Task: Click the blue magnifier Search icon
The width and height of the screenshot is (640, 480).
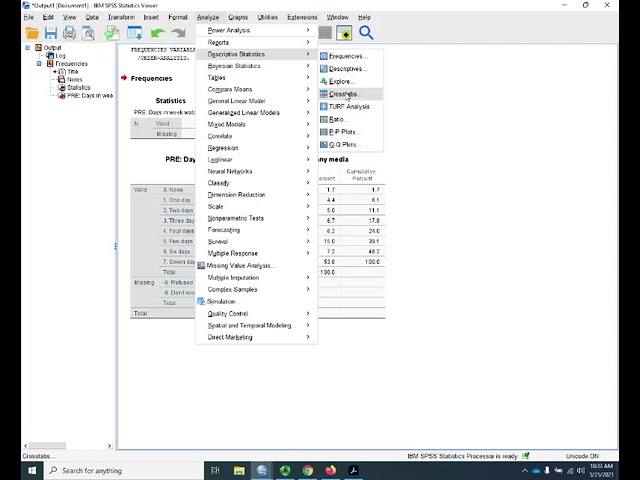Action: coord(366,33)
